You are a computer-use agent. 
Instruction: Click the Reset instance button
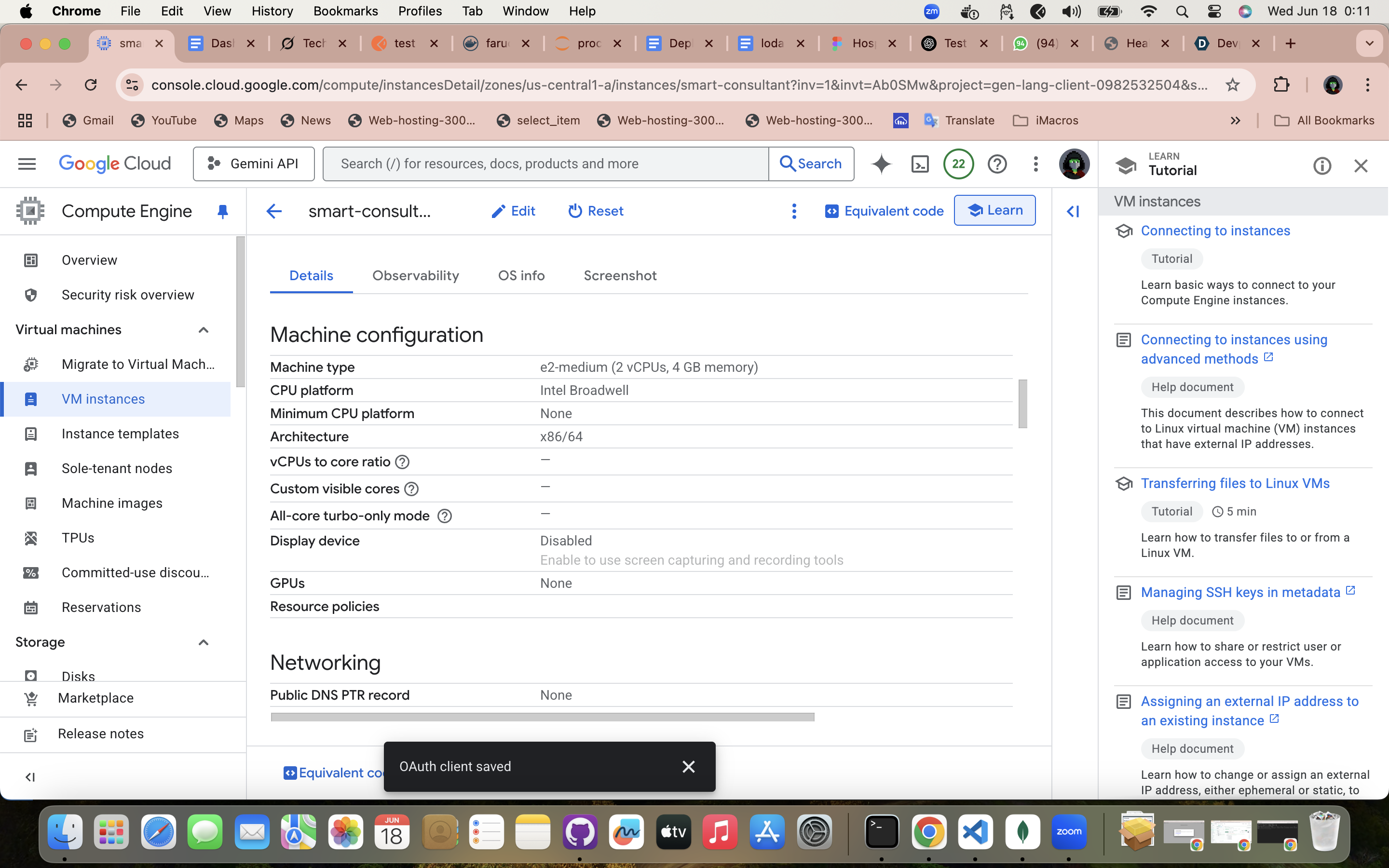595,211
